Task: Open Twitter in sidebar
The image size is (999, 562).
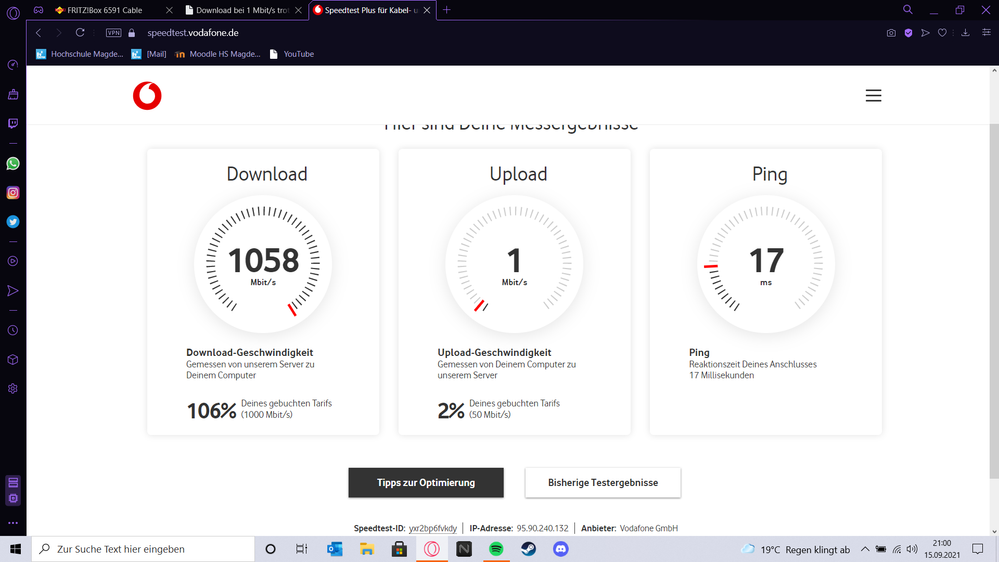Action: point(13,222)
